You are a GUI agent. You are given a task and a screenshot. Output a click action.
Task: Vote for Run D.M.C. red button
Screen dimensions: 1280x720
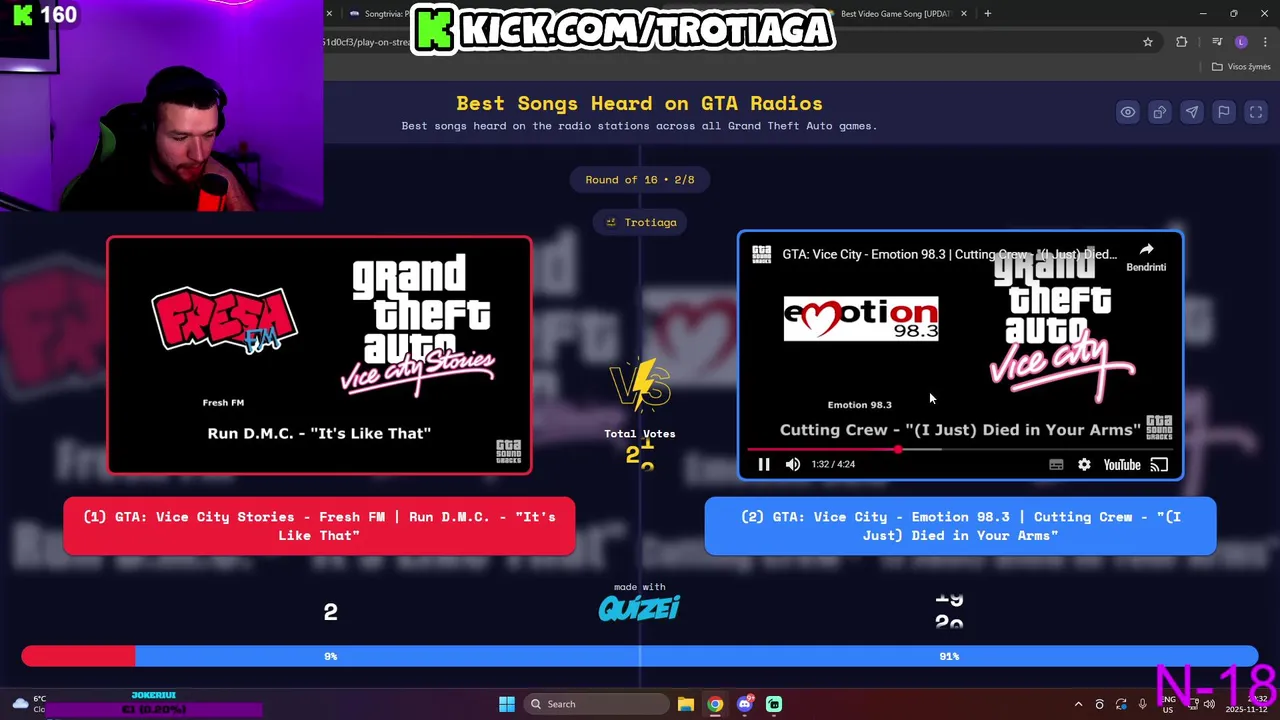click(319, 526)
